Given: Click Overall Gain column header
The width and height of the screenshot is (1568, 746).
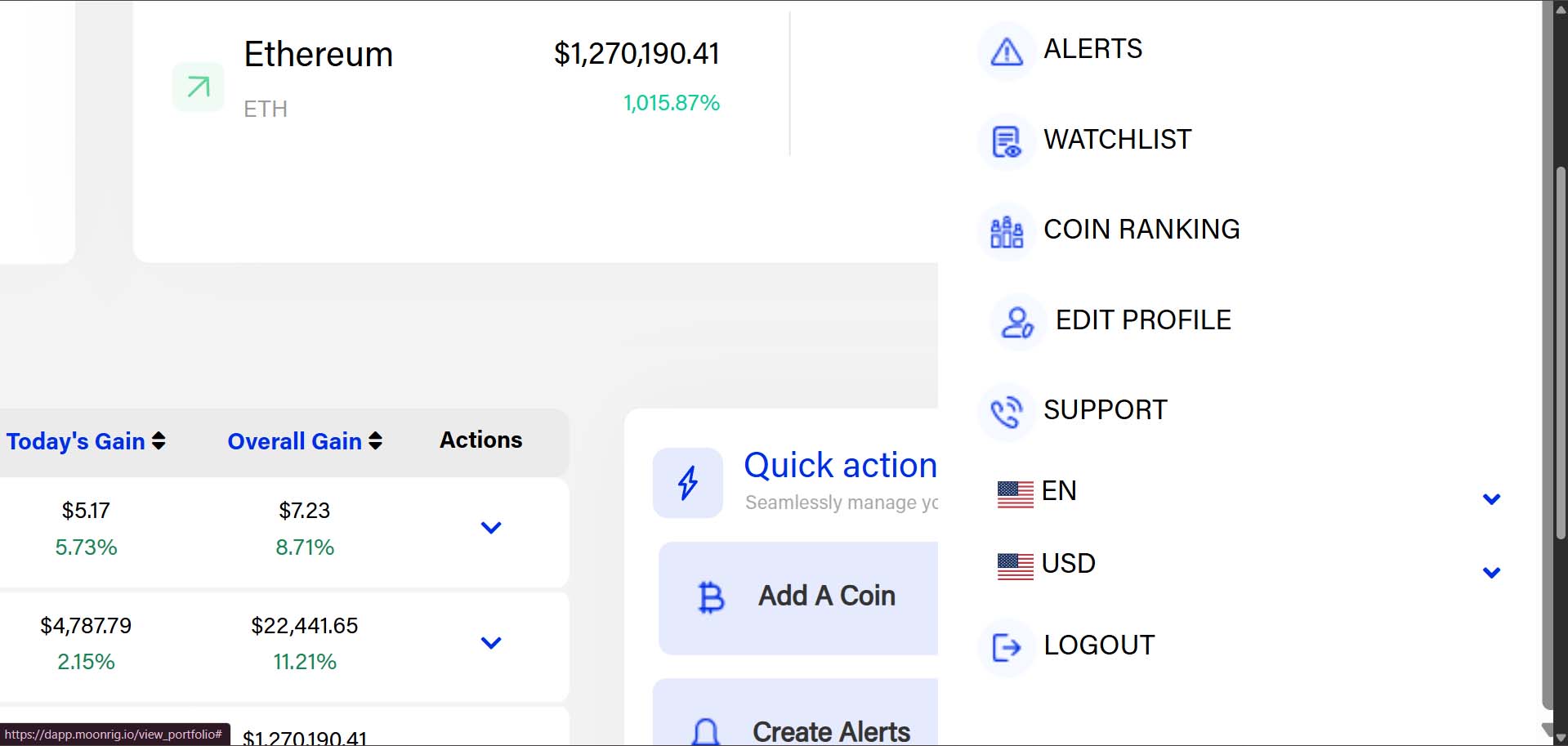Looking at the screenshot, I should pyautogui.click(x=294, y=441).
